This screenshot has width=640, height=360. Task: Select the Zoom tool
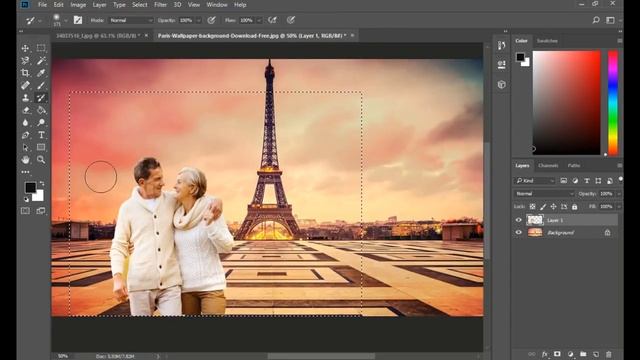click(x=41, y=160)
